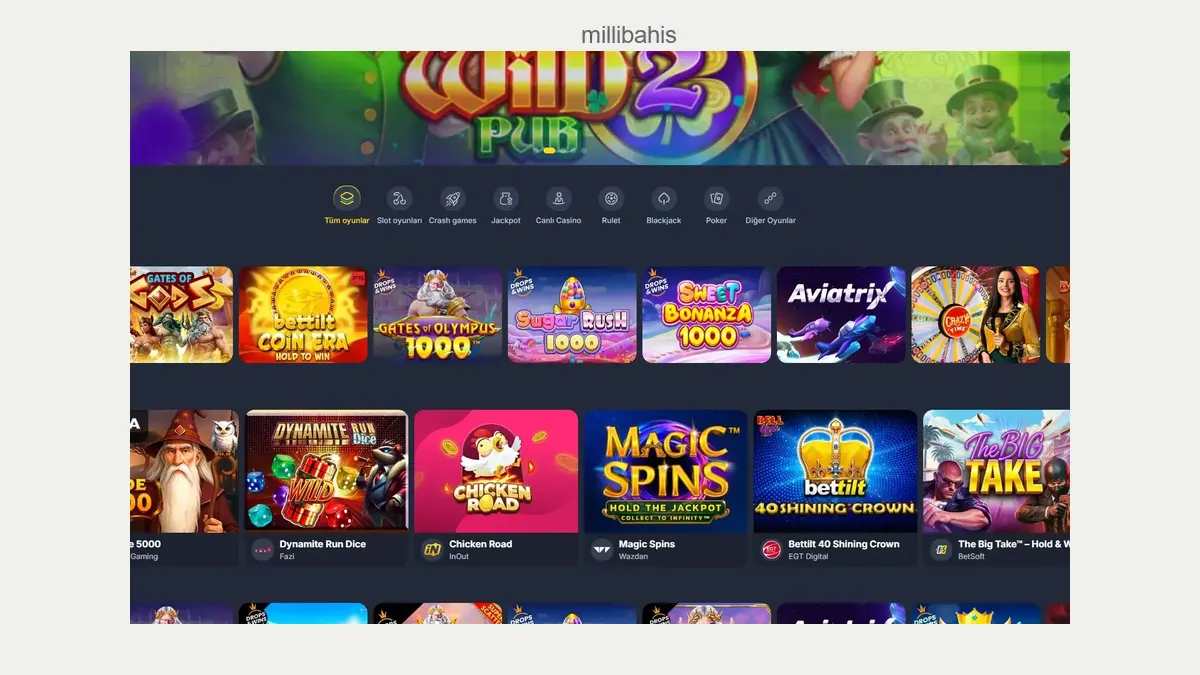Image resolution: width=1200 pixels, height=675 pixels.
Task: Open Crash games rocket icon
Action: [x=453, y=198]
